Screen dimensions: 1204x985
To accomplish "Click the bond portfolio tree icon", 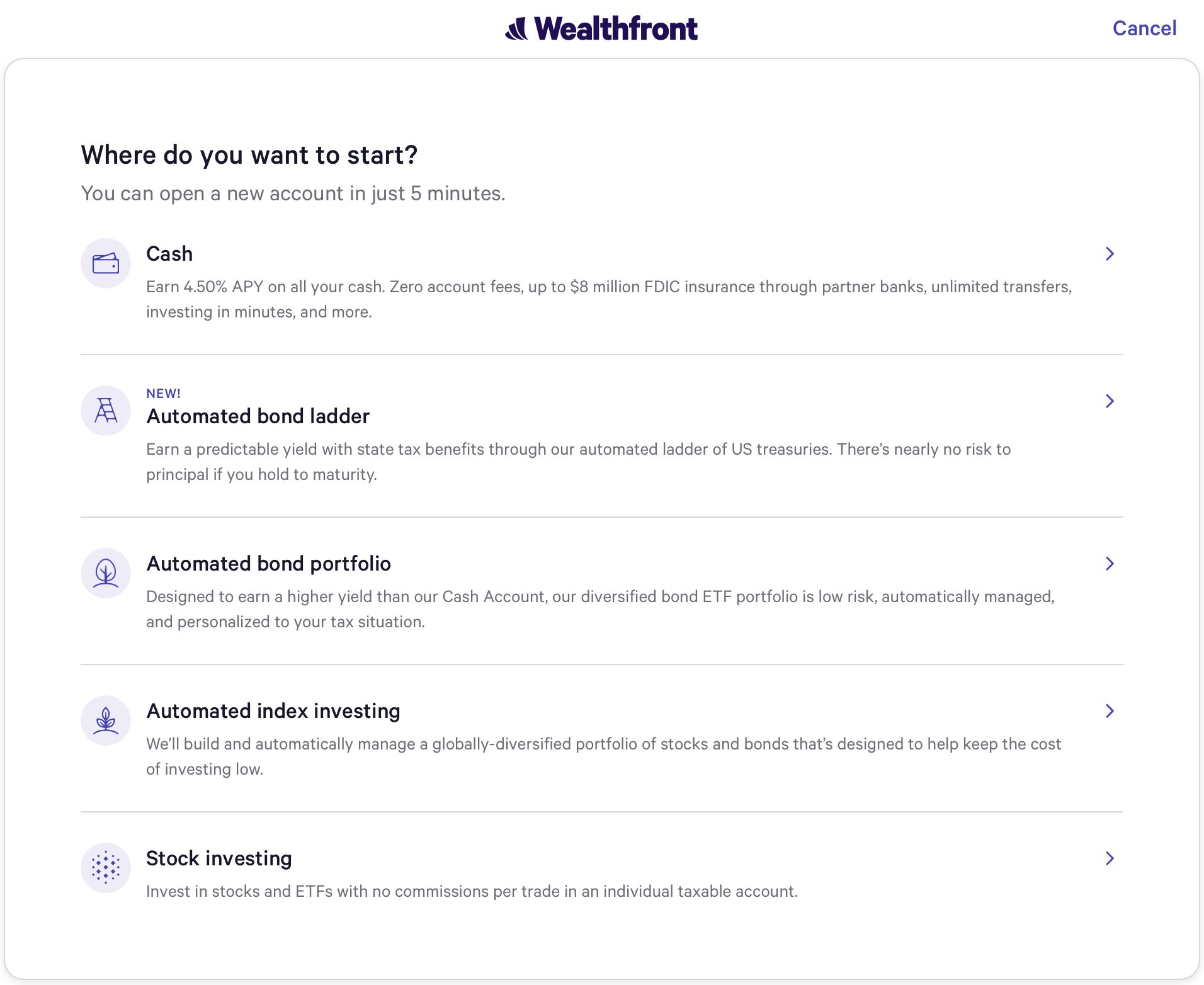I will click(106, 573).
